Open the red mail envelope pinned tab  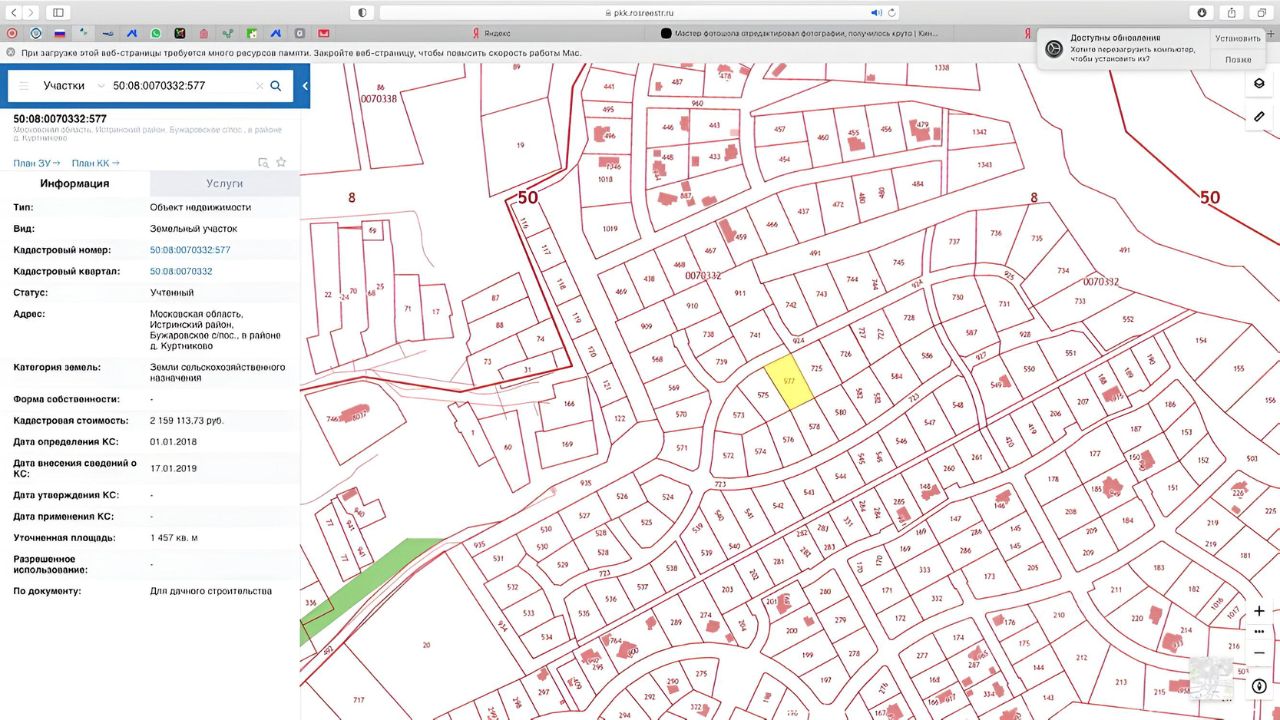point(323,33)
